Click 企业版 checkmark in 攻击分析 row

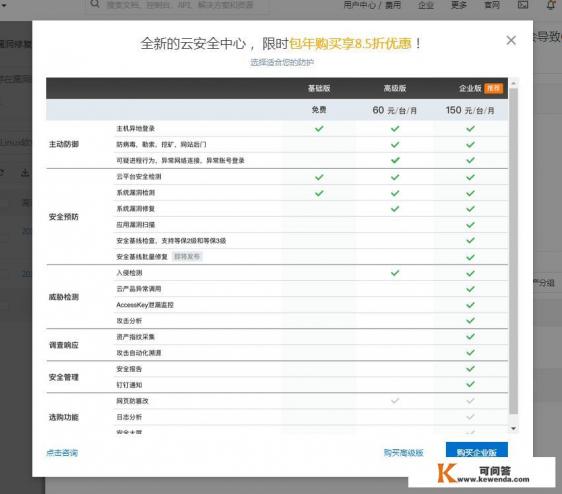(x=470, y=320)
